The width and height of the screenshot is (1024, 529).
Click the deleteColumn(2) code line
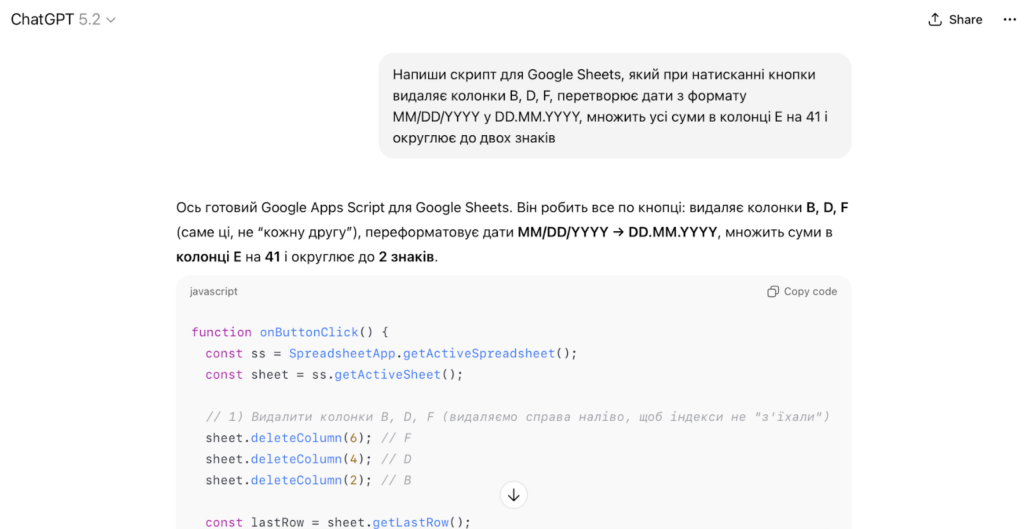[309, 480]
